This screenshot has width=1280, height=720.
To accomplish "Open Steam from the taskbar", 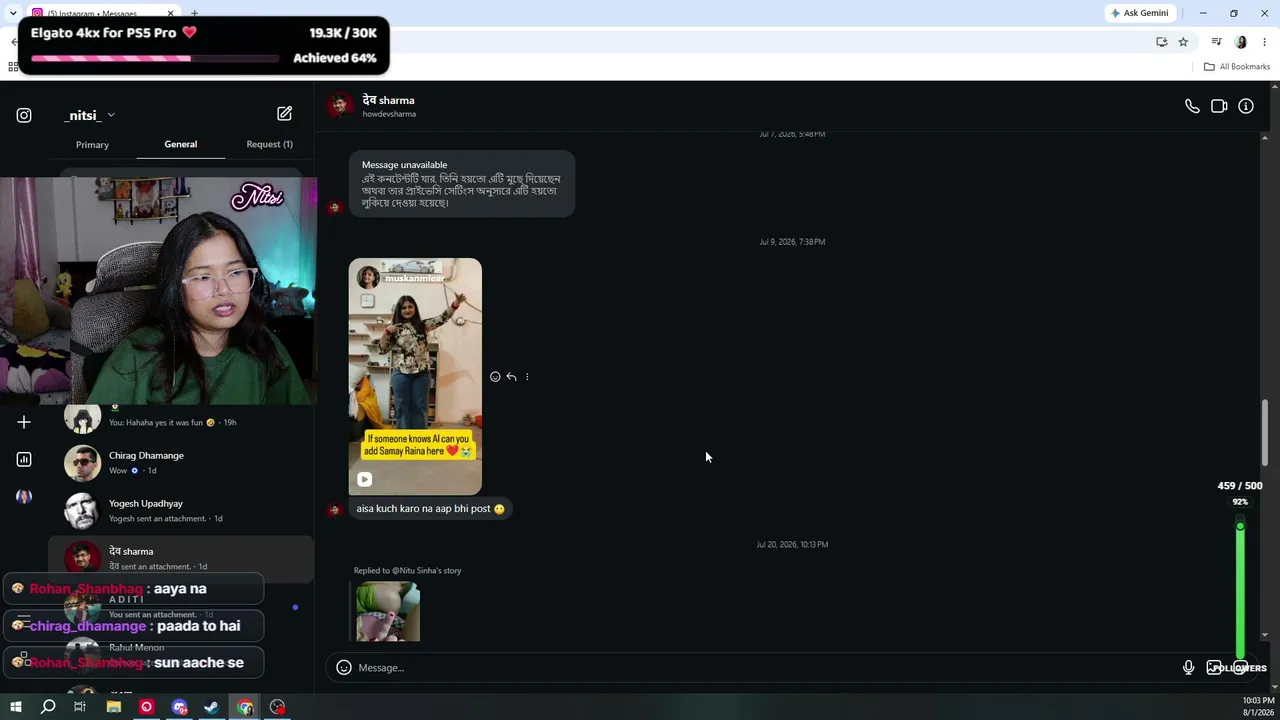I will pyautogui.click(x=211, y=707).
